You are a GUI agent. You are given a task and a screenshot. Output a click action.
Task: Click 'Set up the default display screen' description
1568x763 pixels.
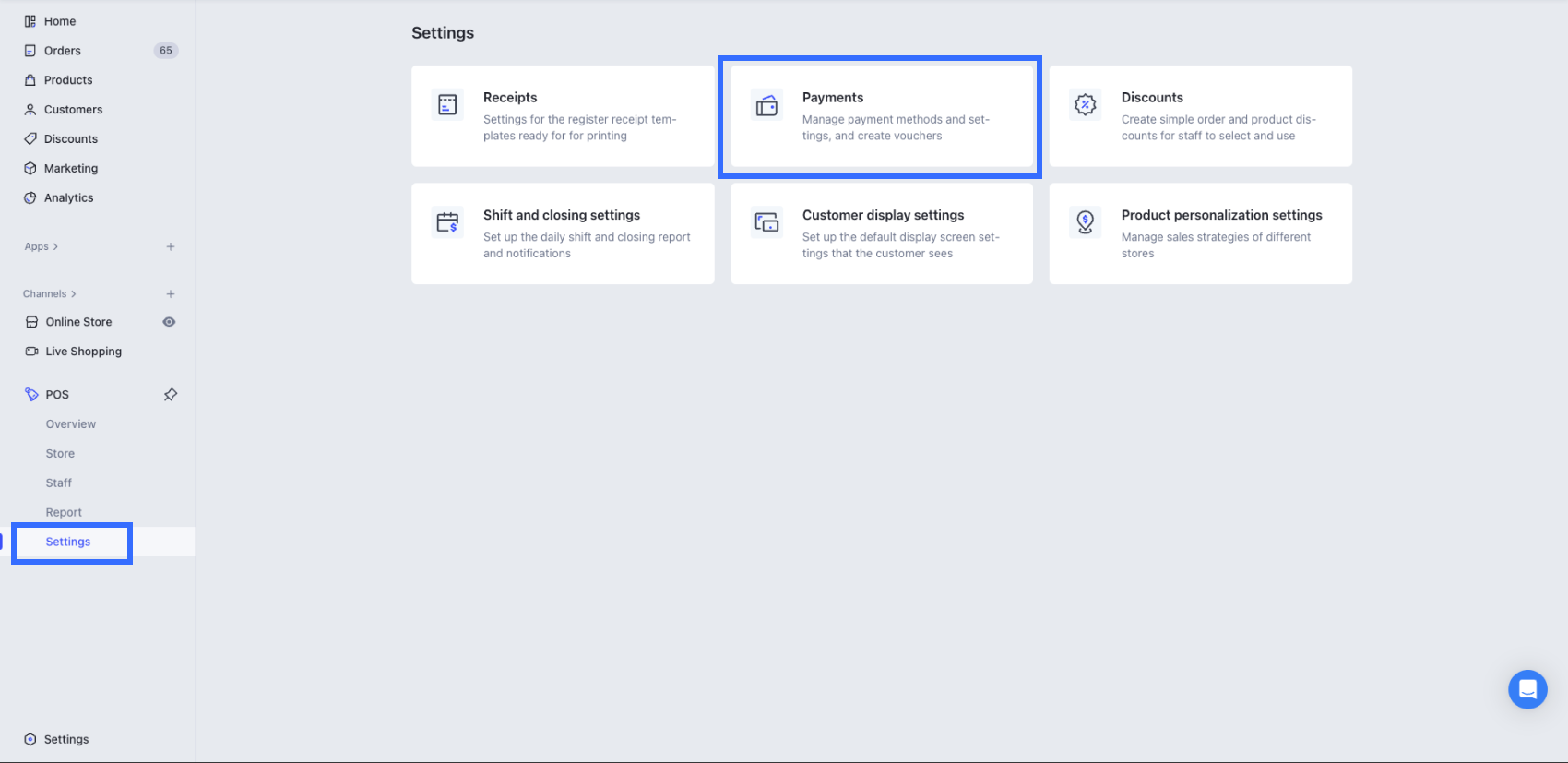point(901,245)
